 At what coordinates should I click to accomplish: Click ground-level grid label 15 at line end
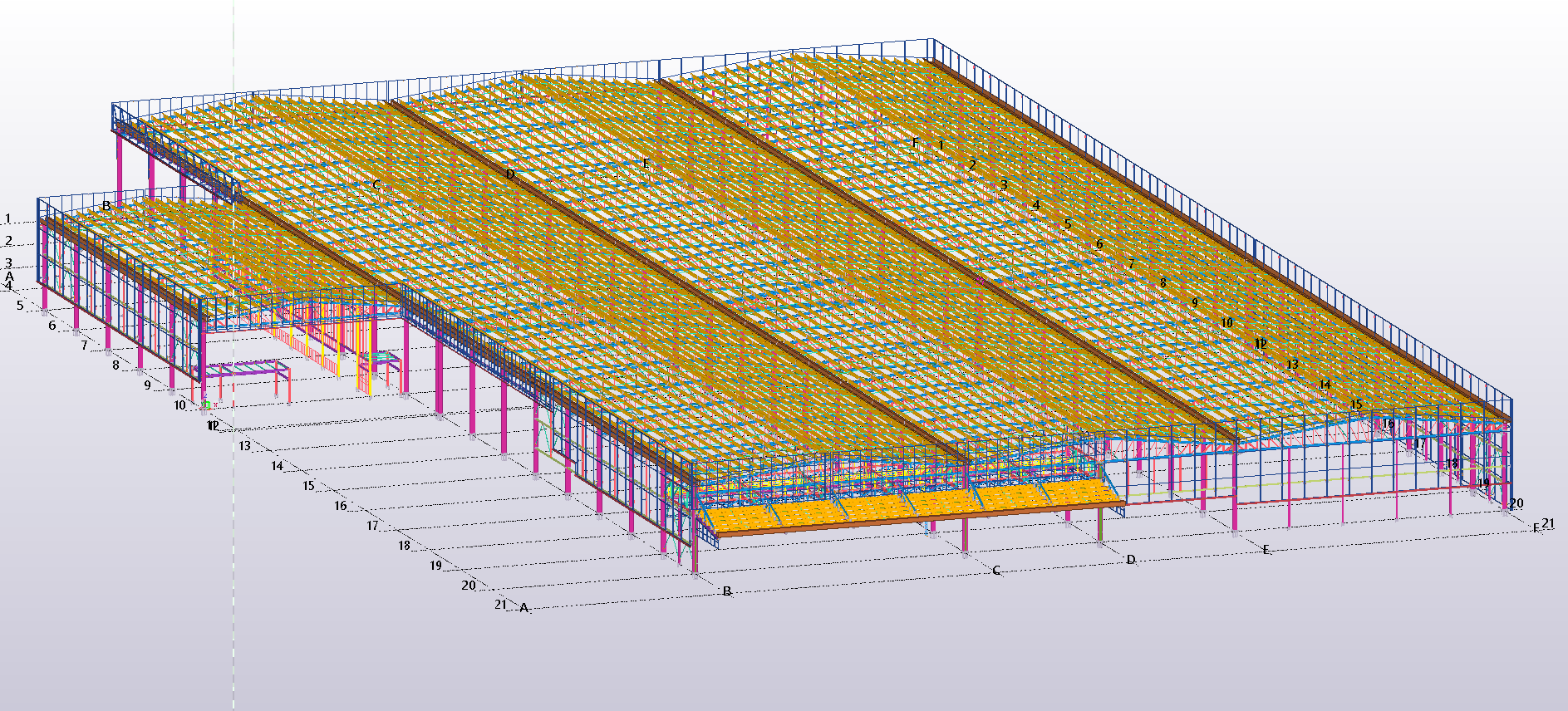308,486
